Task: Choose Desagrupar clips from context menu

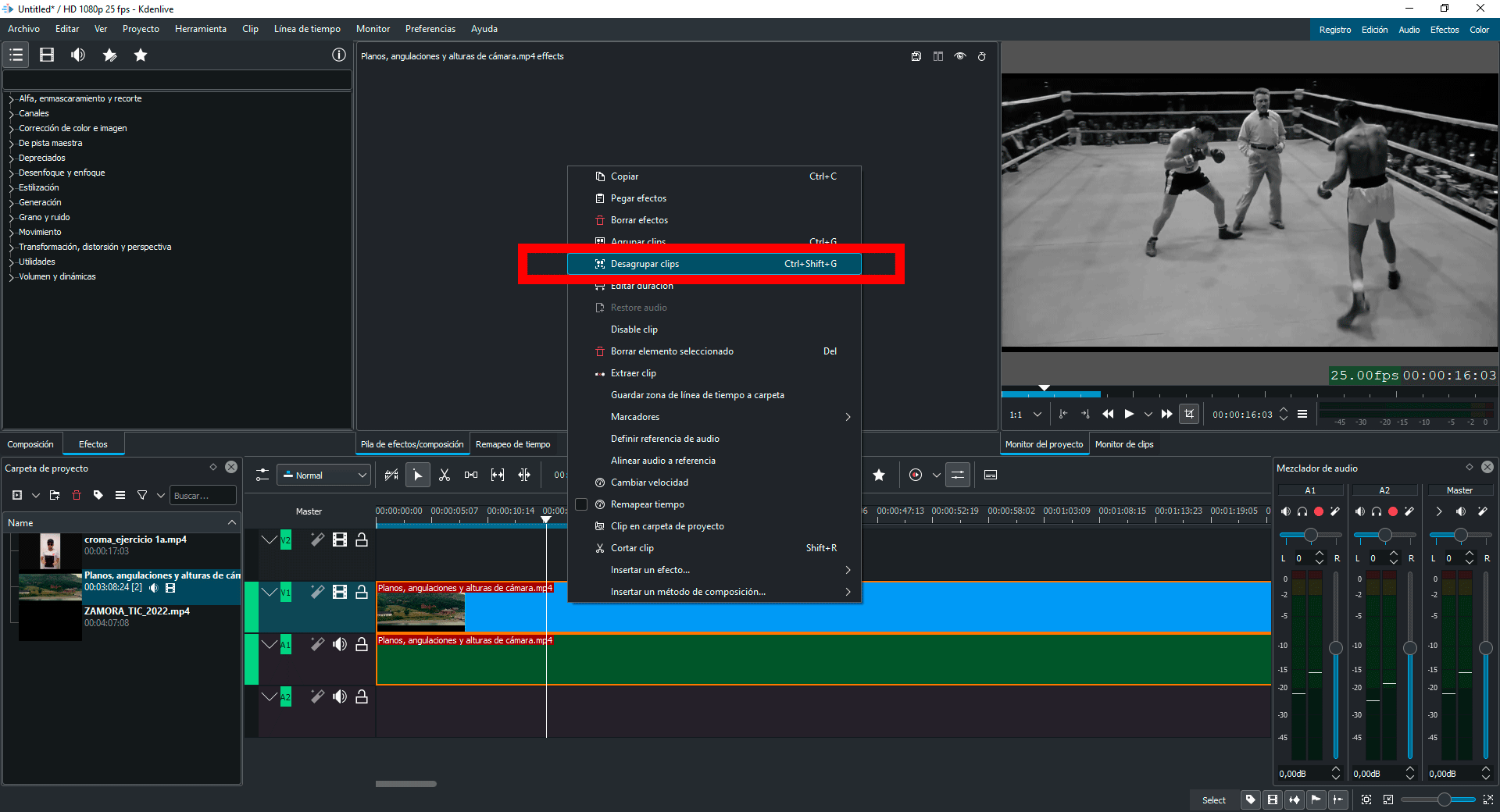Action: [x=714, y=264]
